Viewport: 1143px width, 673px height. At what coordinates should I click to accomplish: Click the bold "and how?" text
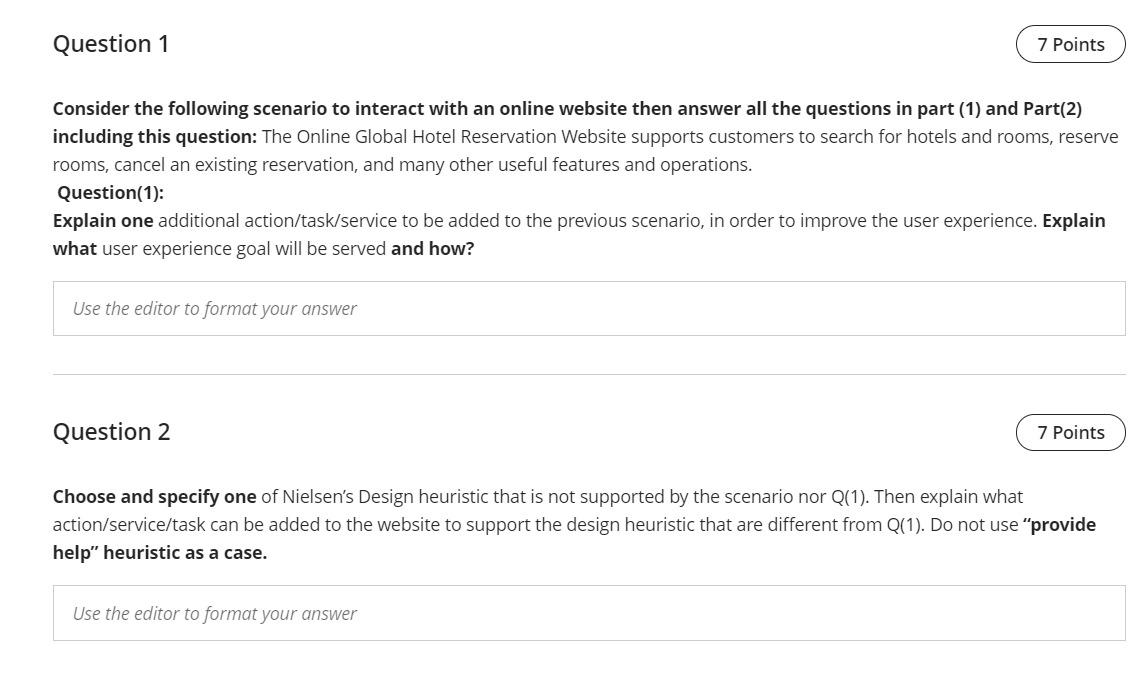pos(432,248)
